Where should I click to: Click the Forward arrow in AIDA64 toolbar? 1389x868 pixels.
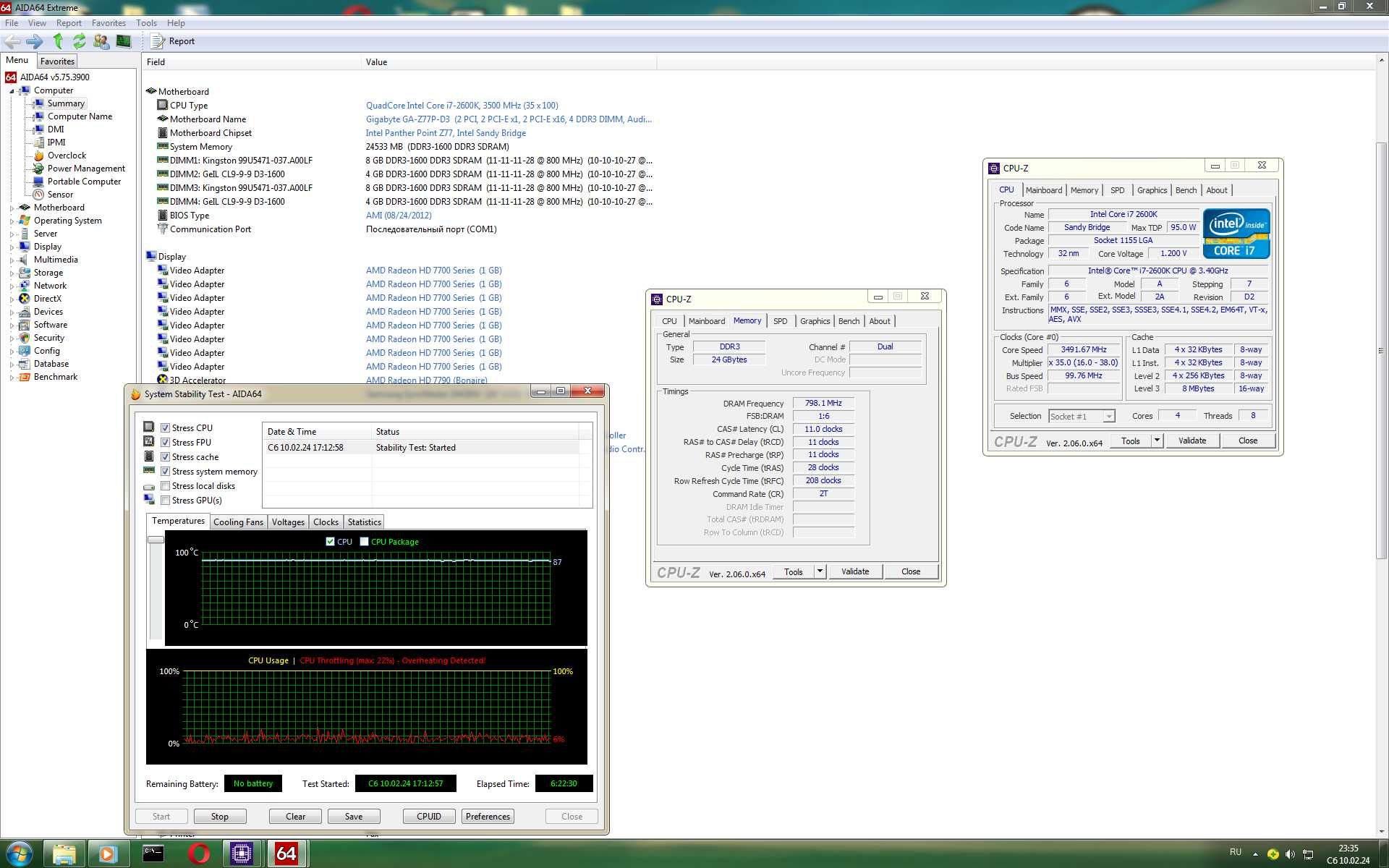click(34, 41)
